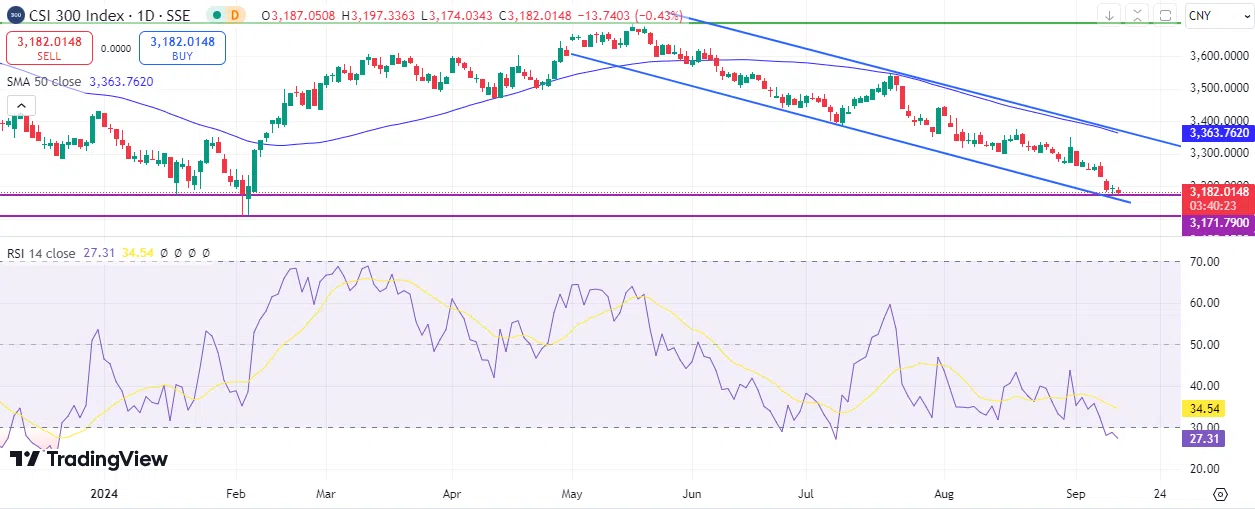
Task: Collapse pane with the double-chevron icon
Action: (x=1137, y=15)
